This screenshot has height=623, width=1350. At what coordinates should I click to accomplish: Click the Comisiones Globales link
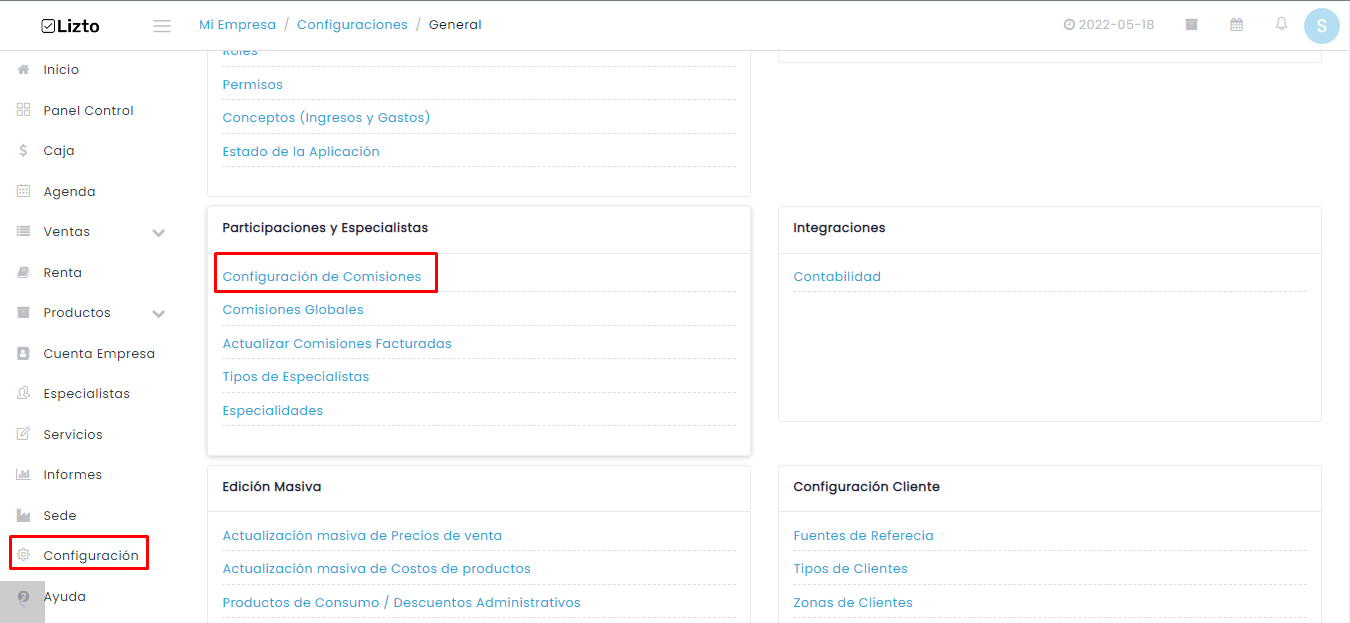pos(293,310)
